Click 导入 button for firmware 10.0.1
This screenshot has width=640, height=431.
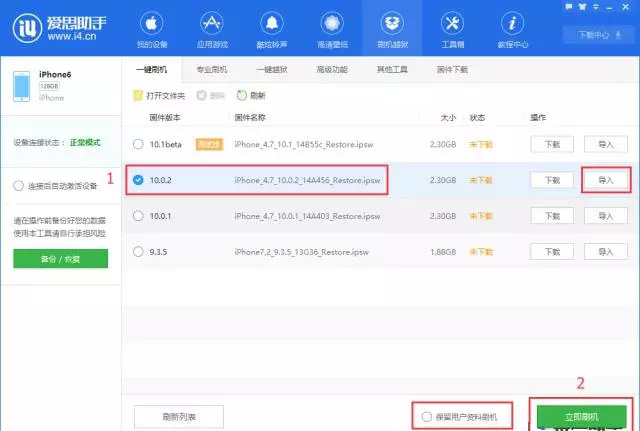(605, 216)
